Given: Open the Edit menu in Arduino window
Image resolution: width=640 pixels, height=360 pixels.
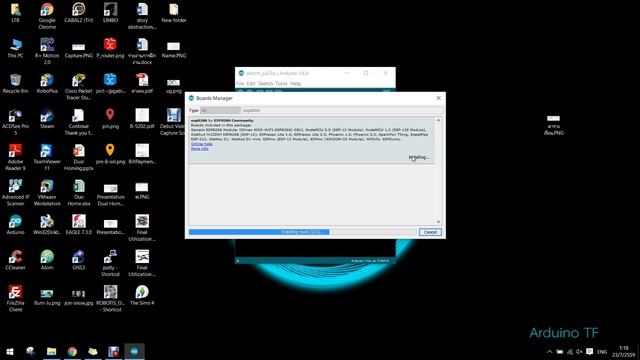Looking at the screenshot, I should click(251, 83).
